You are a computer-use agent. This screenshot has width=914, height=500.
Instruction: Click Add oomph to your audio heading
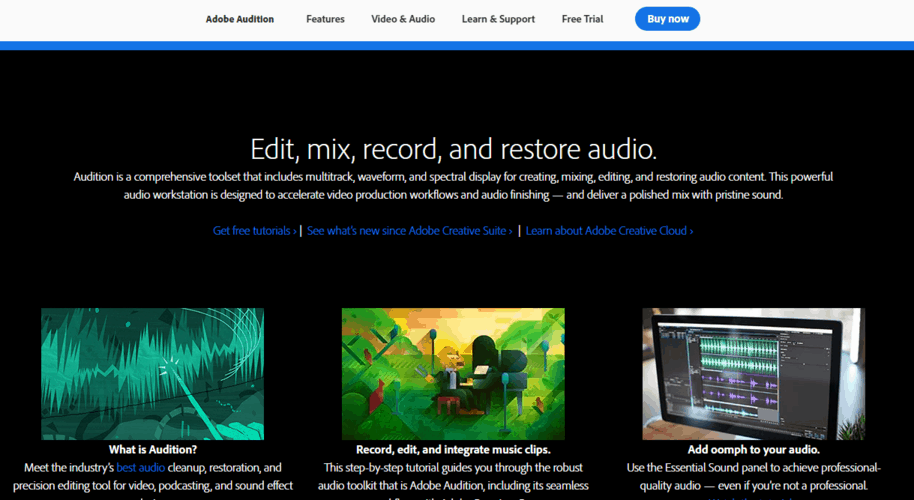754,449
